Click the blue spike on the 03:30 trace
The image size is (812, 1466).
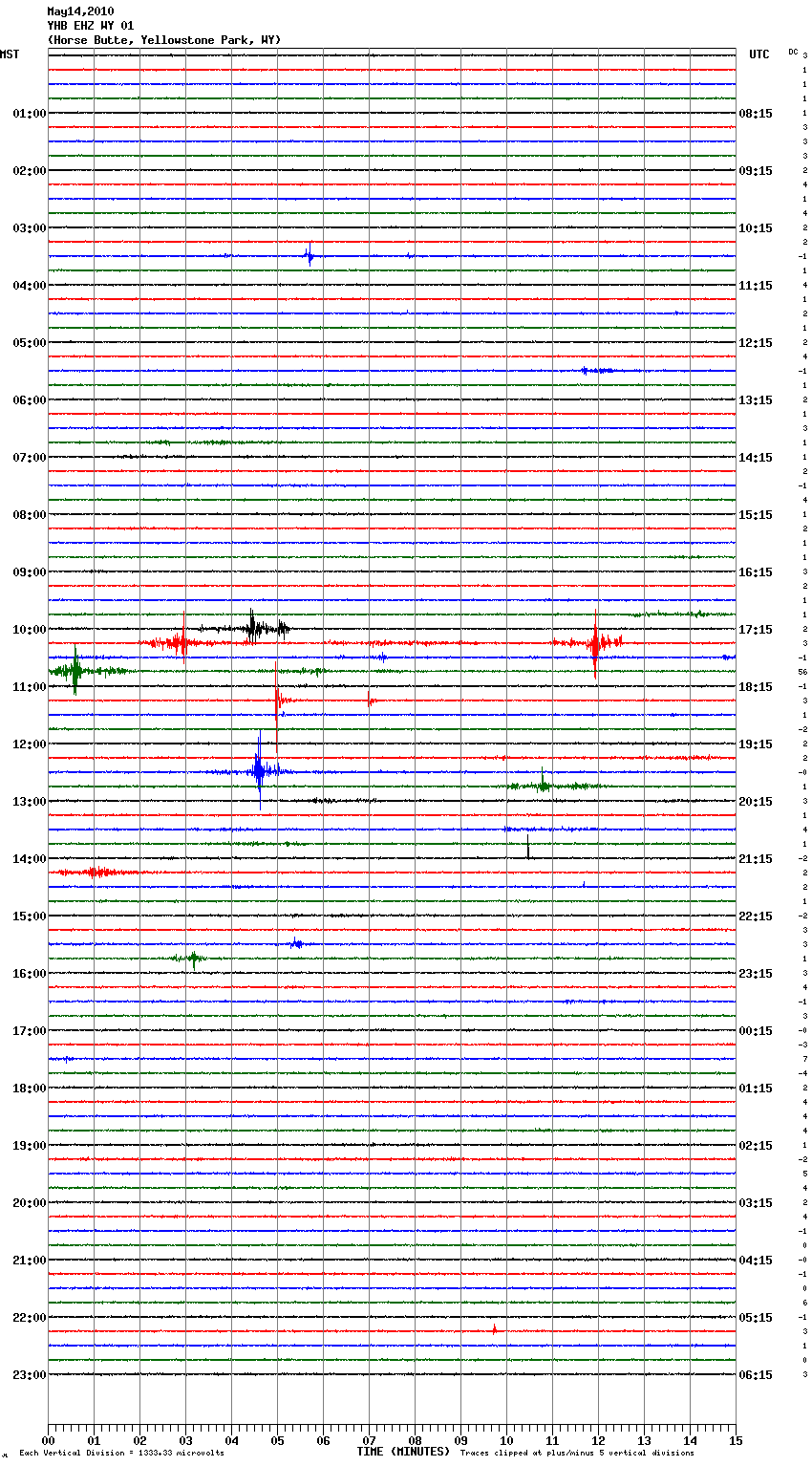pyautogui.click(x=309, y=255)
